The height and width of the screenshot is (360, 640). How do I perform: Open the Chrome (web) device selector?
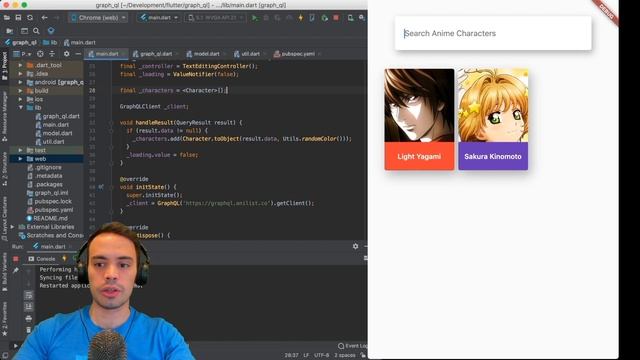coord(98,18)
